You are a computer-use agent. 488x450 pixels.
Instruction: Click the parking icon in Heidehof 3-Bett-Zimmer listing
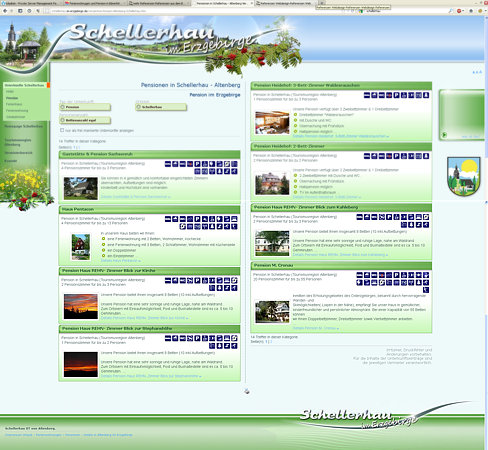(x=396, y=95)
